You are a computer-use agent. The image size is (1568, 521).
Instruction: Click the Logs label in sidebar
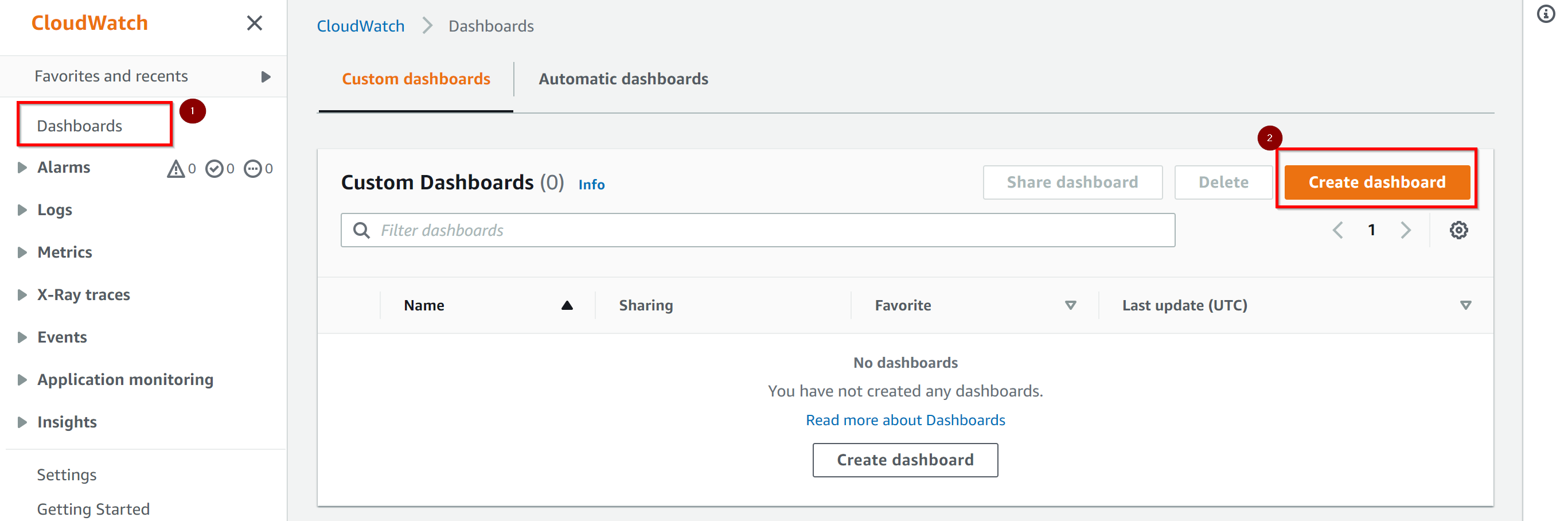(x=55, y=210)
